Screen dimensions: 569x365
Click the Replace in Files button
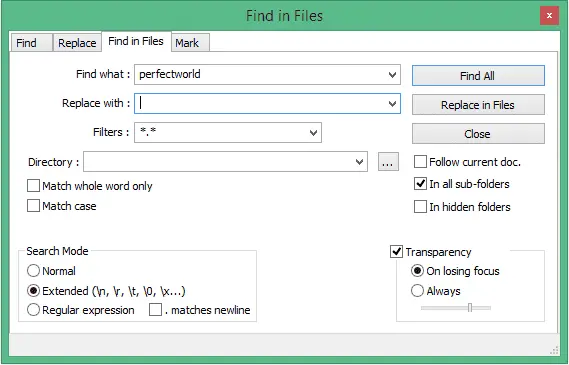pos(478,105)
